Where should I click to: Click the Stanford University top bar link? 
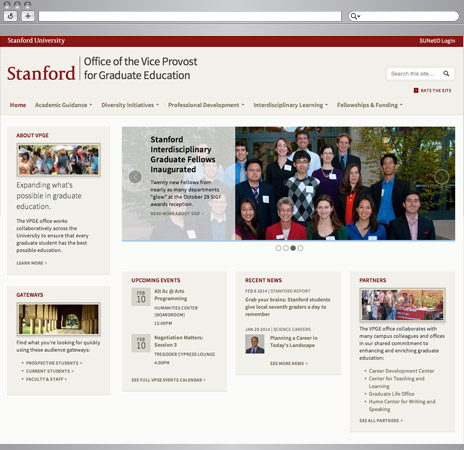pos(36,40)
